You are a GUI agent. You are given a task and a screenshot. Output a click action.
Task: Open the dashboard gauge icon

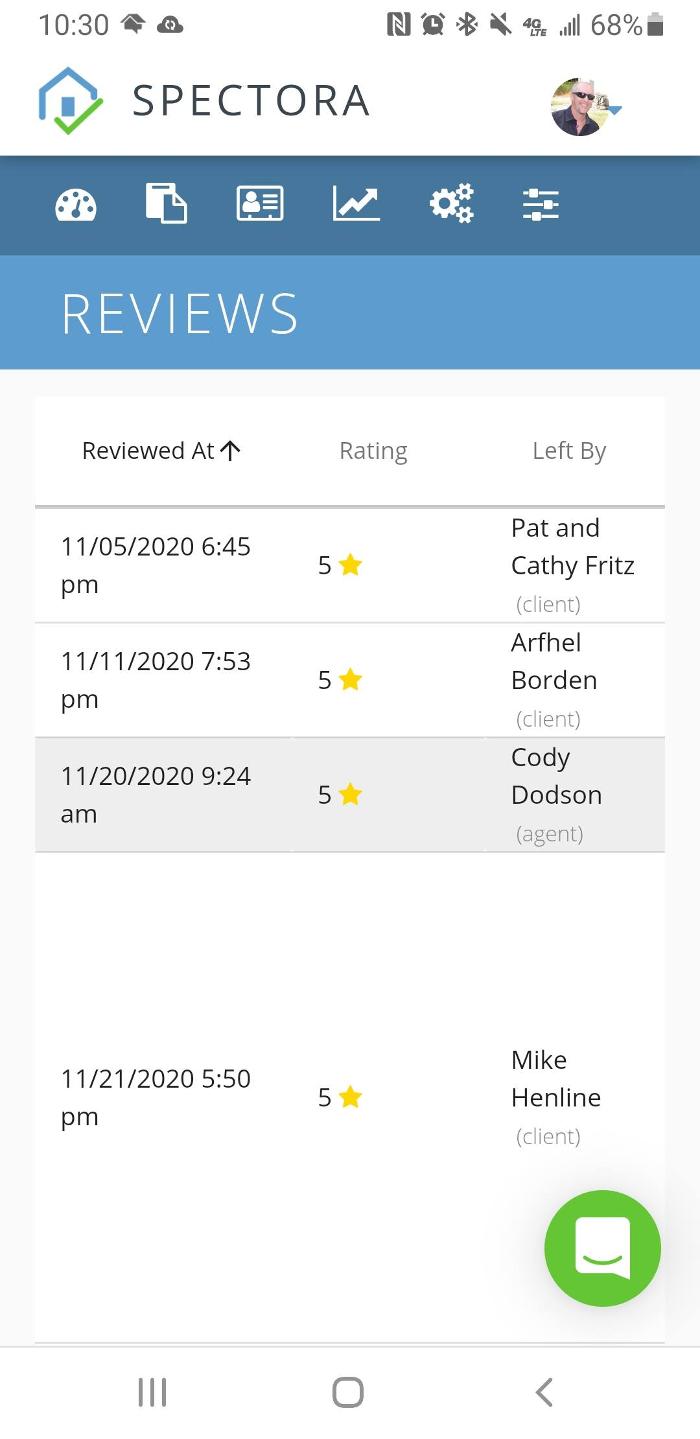point(76,205)
